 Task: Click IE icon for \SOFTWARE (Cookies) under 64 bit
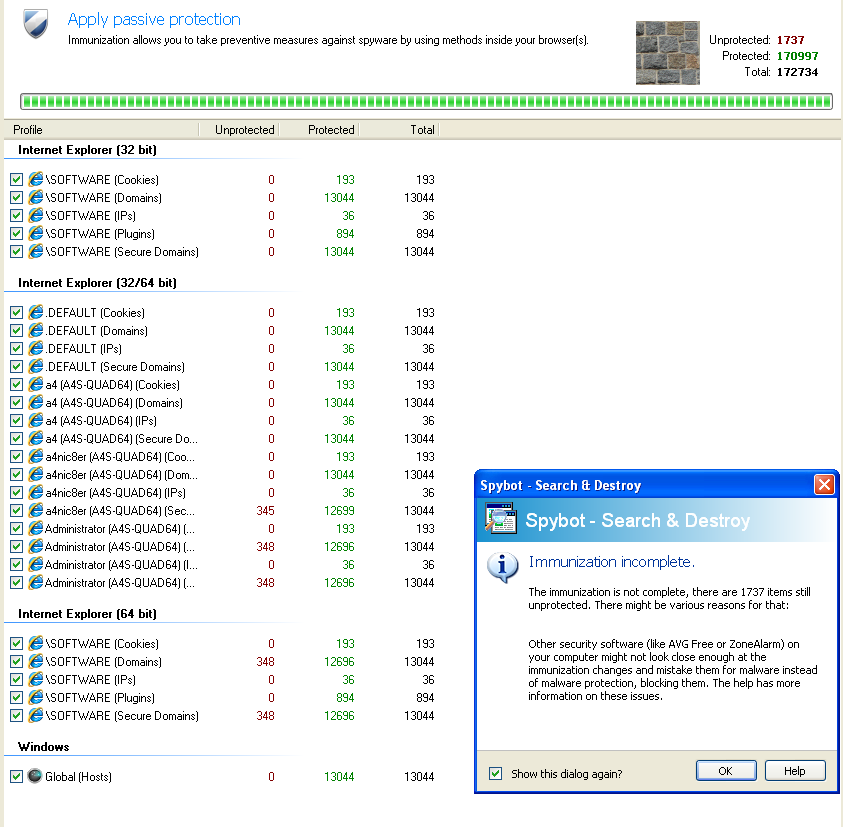[35, 644]
